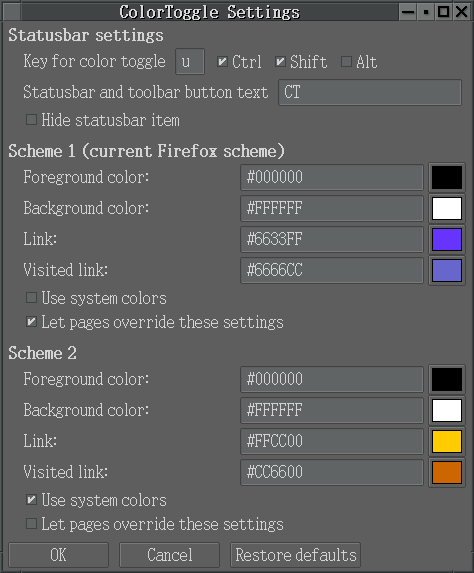This screenshot has width=474, height=573.
Task: Enable Use system colors under Scheme 1
Action: click(31, 298)
